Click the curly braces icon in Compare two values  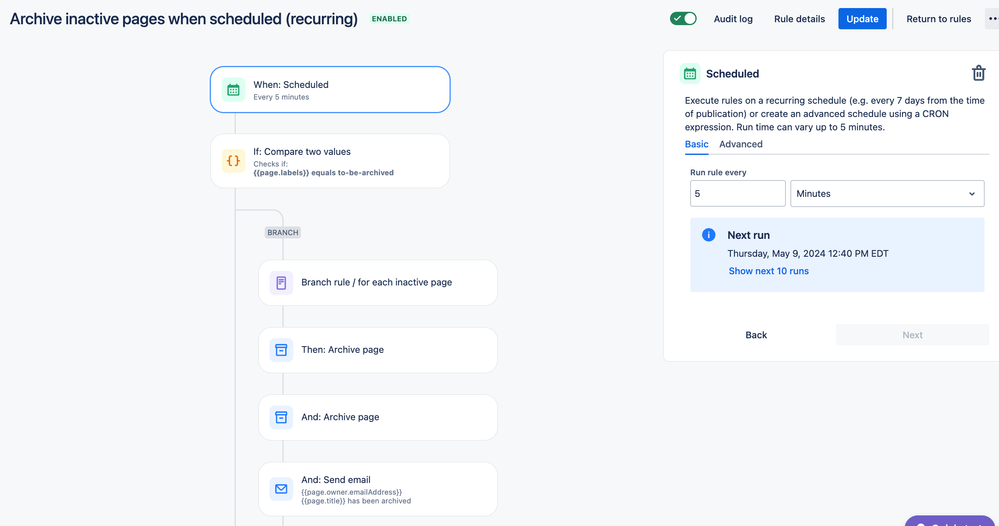coord(233,161)
